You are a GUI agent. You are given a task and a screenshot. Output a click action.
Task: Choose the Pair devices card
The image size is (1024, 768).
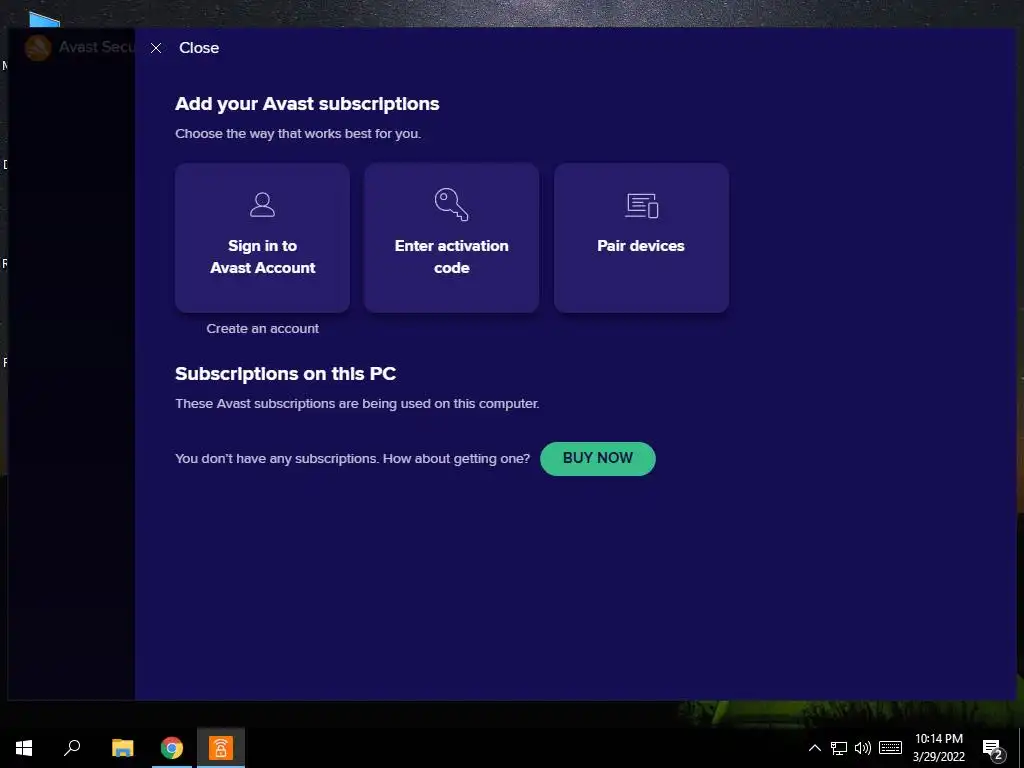[x=641, y=238]
